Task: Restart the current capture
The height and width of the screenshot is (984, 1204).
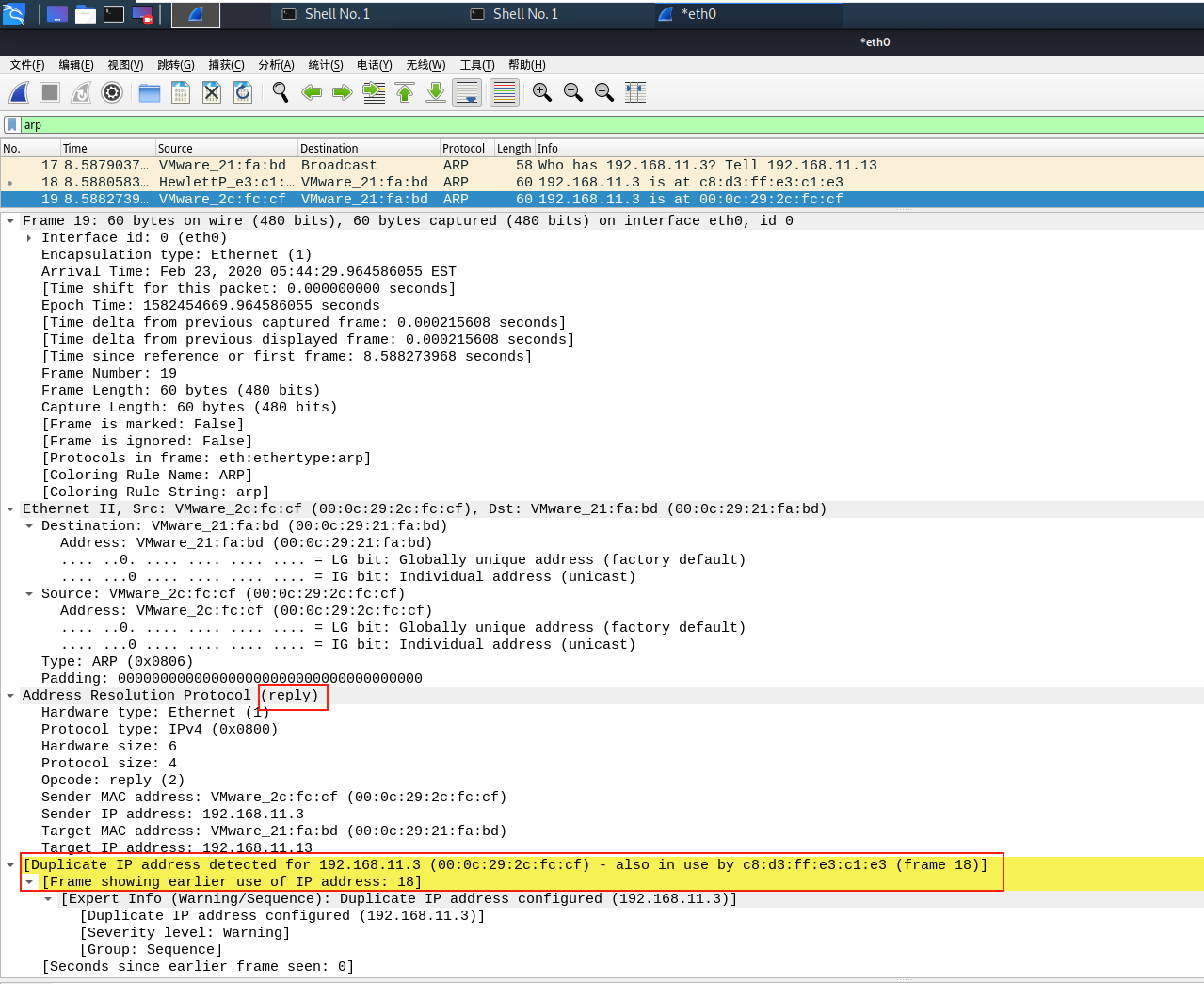Action: (x=80, y=92)
